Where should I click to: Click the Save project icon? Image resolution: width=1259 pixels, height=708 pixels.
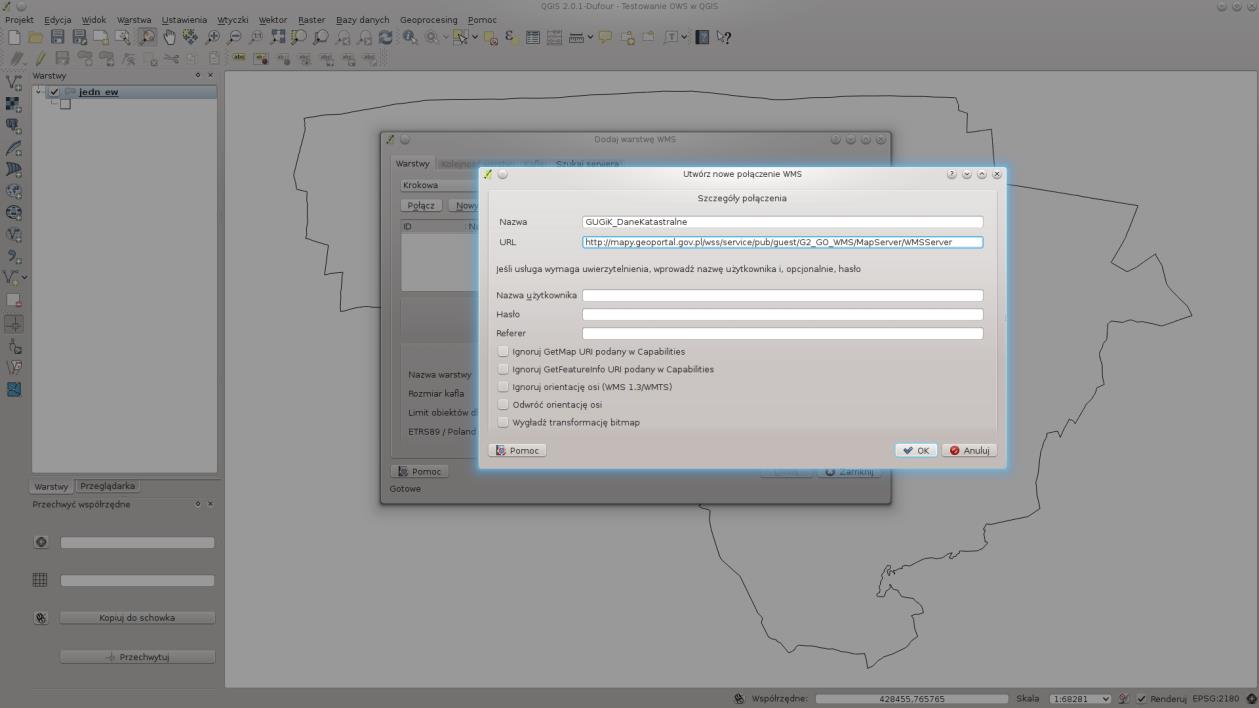(57, 38)
